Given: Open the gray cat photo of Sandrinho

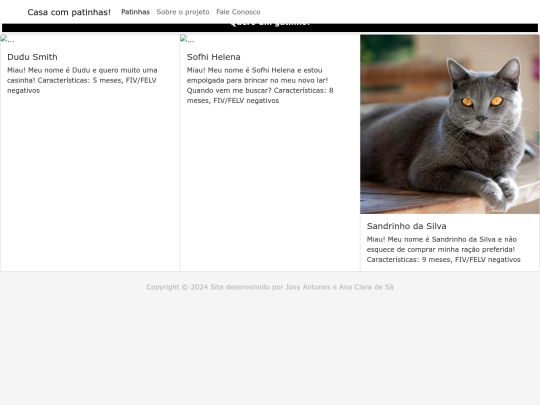Looking at the screenshot, I should pos(449,124).
